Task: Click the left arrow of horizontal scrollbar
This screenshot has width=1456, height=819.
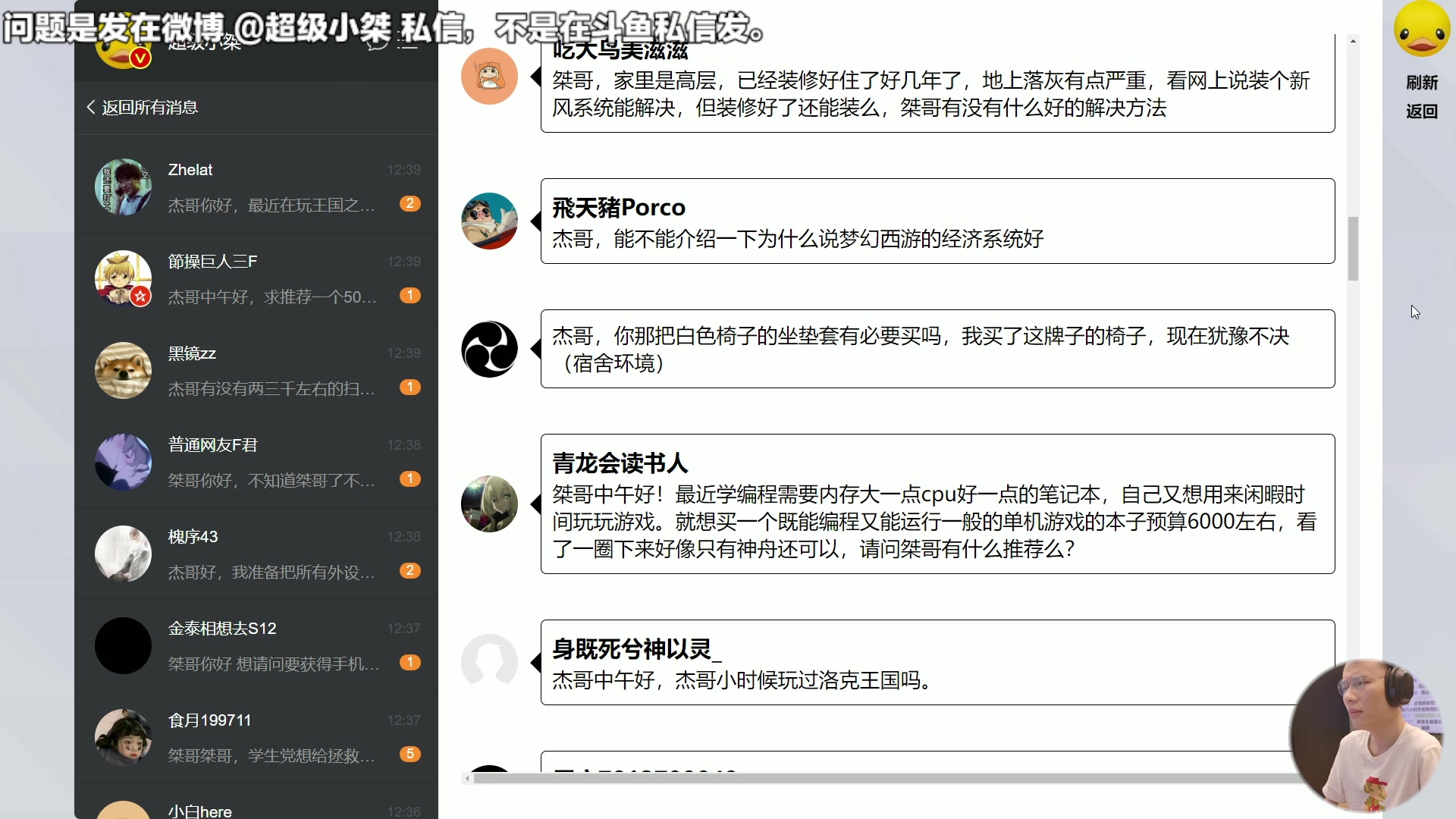Action: click(467, 779)
